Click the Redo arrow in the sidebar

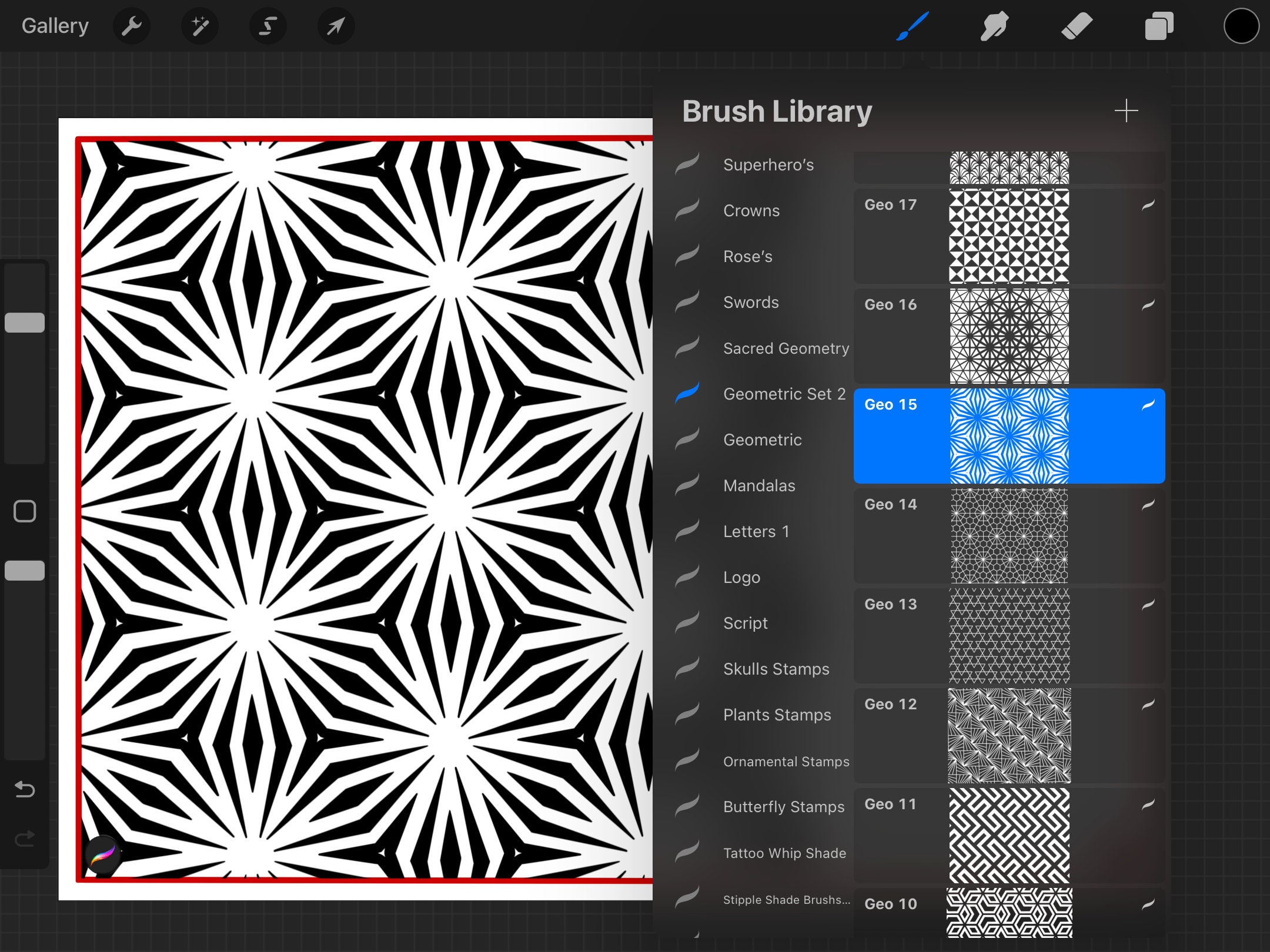[x=25, y=838]
